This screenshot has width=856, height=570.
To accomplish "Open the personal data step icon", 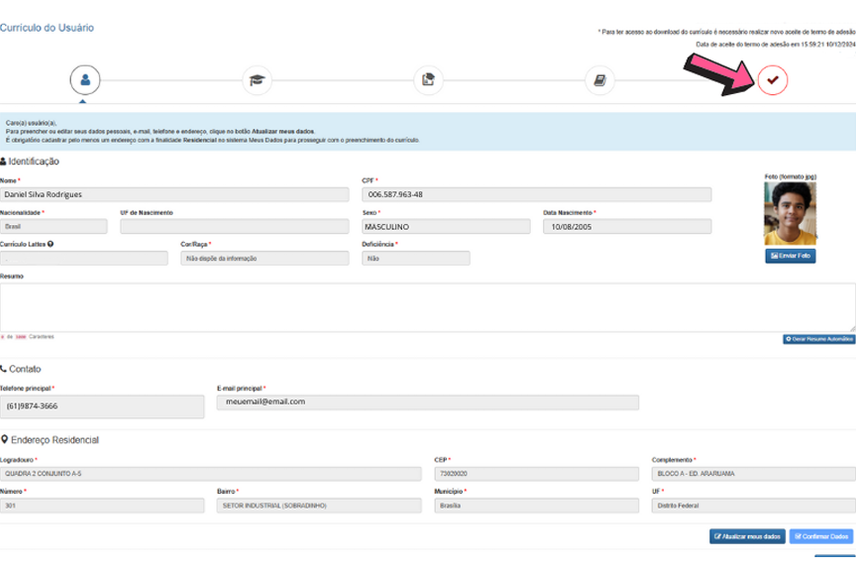I will point(85,80).
